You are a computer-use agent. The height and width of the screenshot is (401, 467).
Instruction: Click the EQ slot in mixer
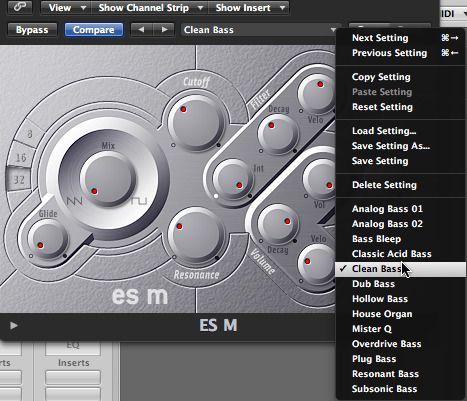pyautogui.click(x=73, y=347)
